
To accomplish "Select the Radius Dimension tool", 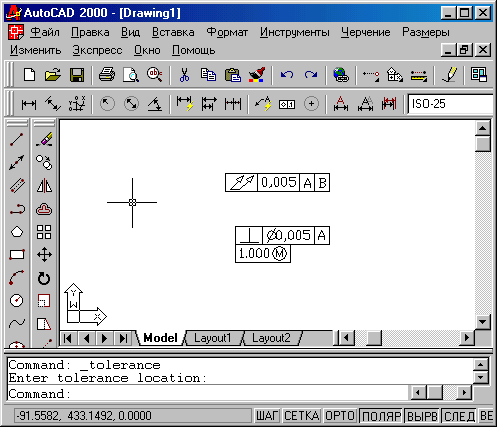I will tap(107, 104).
